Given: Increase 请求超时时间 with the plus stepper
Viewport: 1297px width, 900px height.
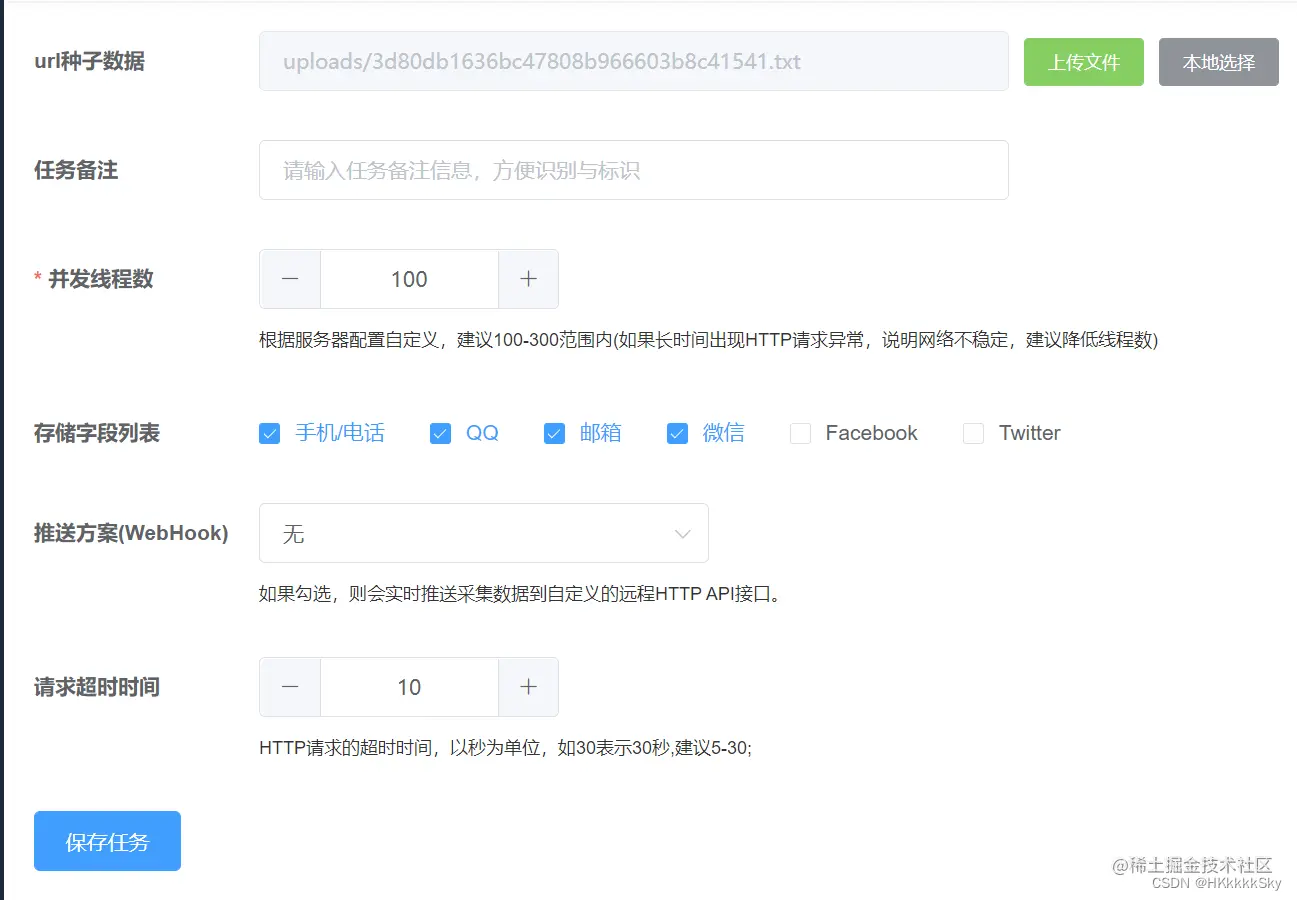Looking at the screenshot, I should pos(528,687).
